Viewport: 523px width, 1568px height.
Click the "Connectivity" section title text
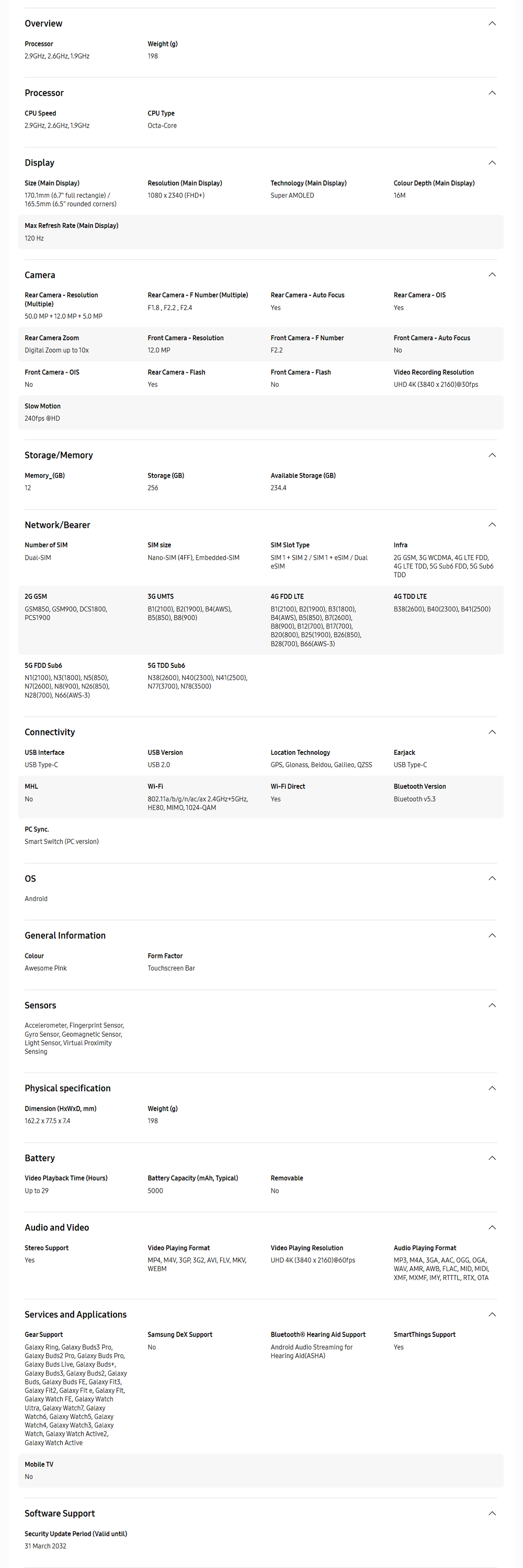click(50, 732)
